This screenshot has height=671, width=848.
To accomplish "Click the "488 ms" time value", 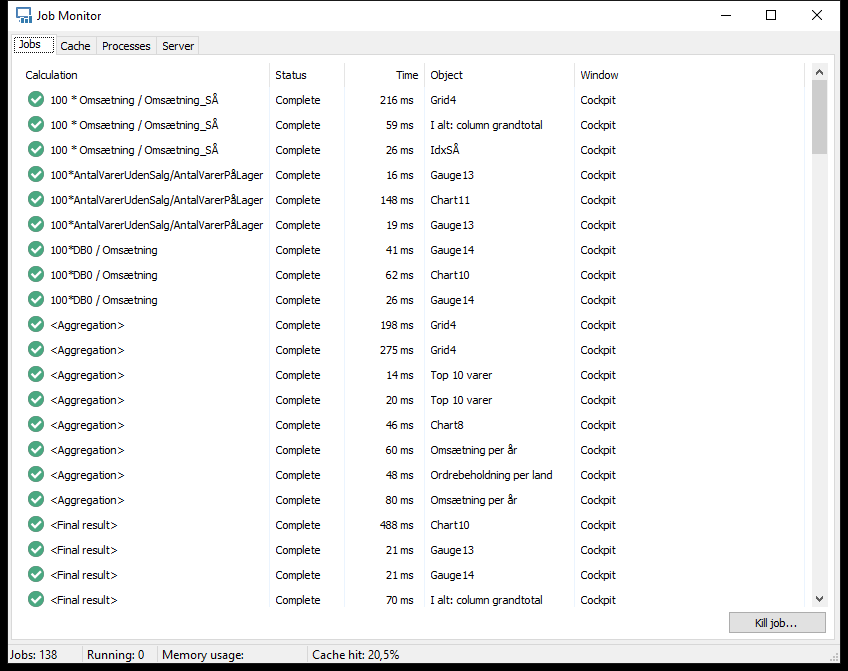I will [396, 525].
